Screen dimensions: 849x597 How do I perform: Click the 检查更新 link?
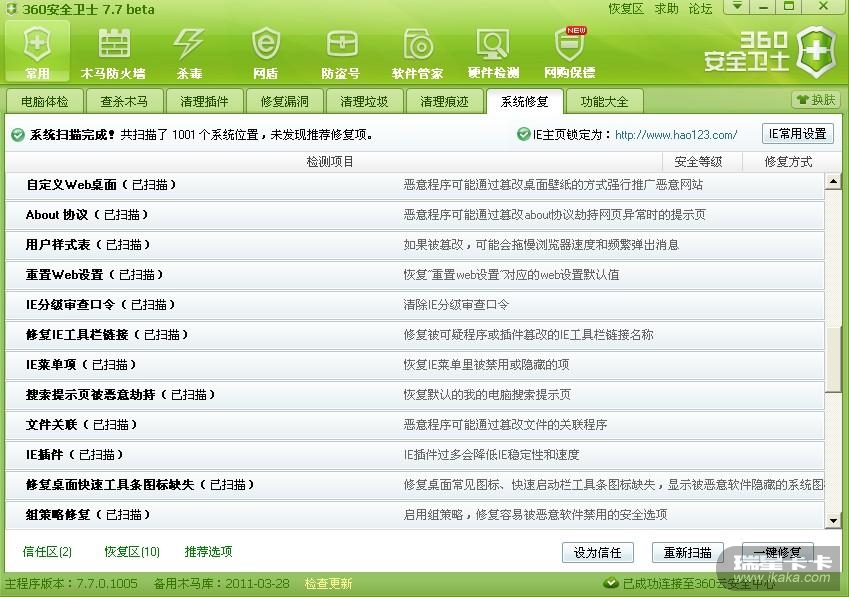coord(328,583)
